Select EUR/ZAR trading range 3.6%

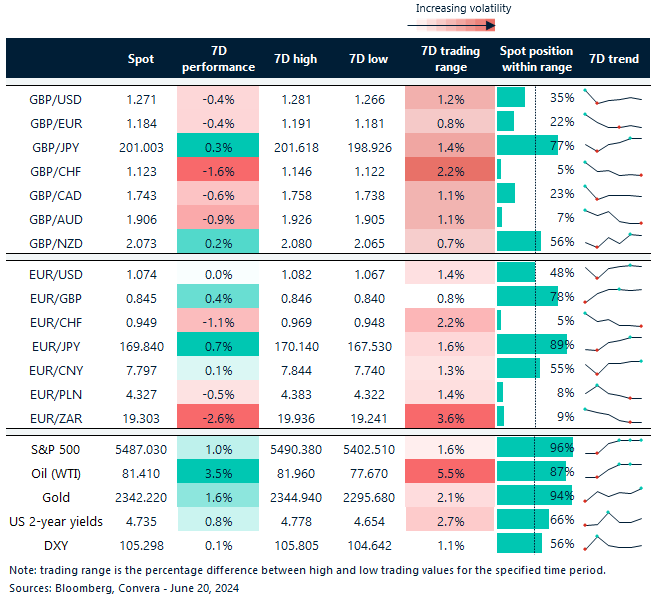(x=450, y=416)
